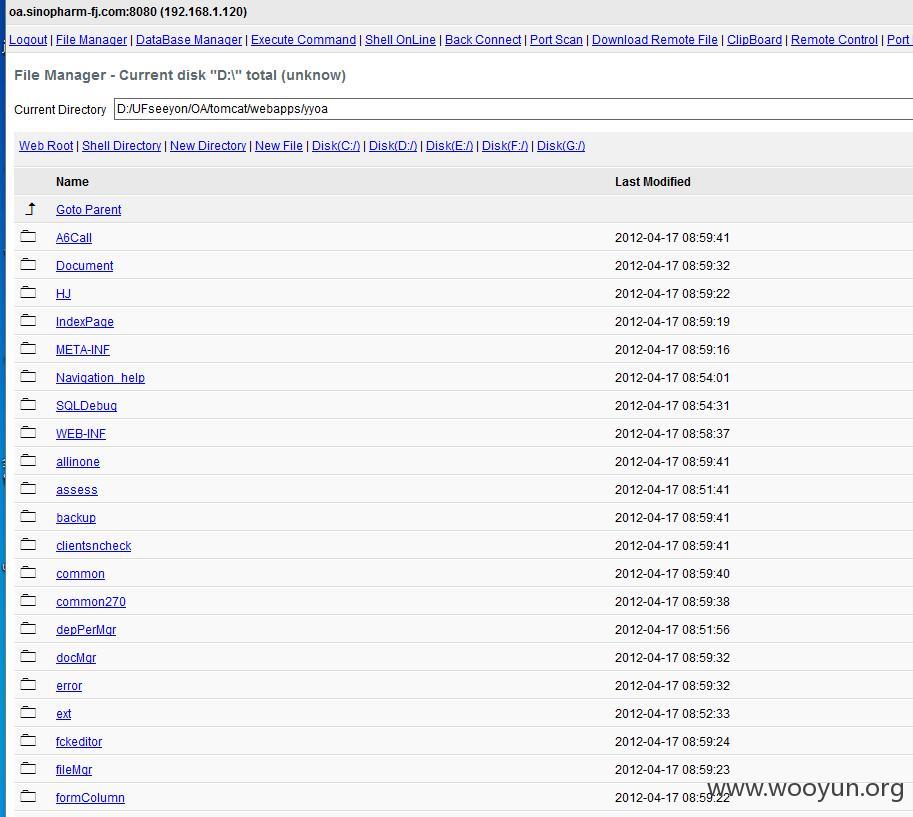This screenshot has height=817, width=913.
Task: Open the ClipBoard page
Action: (755, 40)
